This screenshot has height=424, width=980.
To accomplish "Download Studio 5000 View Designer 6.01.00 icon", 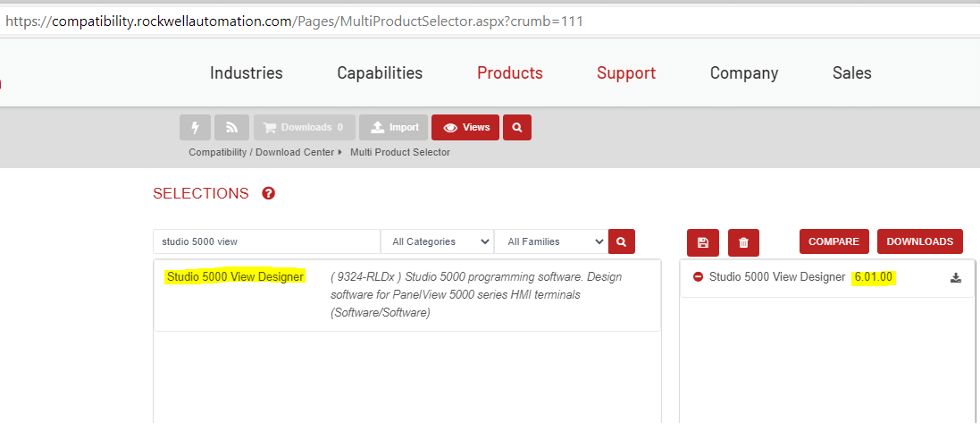I will pos(955,278).
